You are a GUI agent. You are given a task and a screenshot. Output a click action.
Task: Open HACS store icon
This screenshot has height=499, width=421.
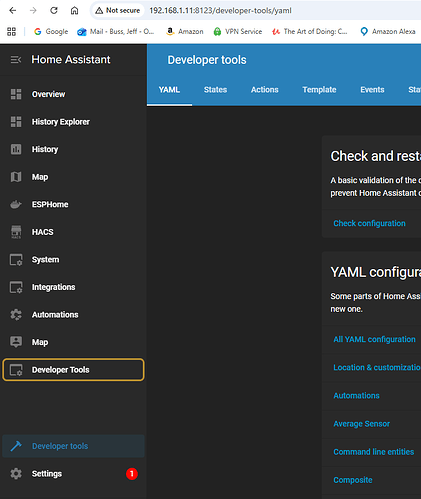16,232
